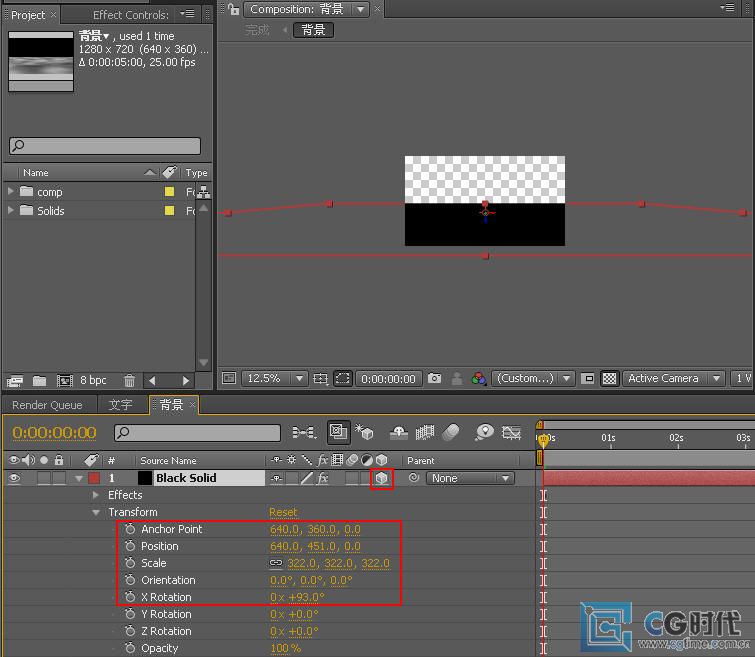Toggle the region of interest icon
Viewport: 755px width, 657px height.
[587, 379]
